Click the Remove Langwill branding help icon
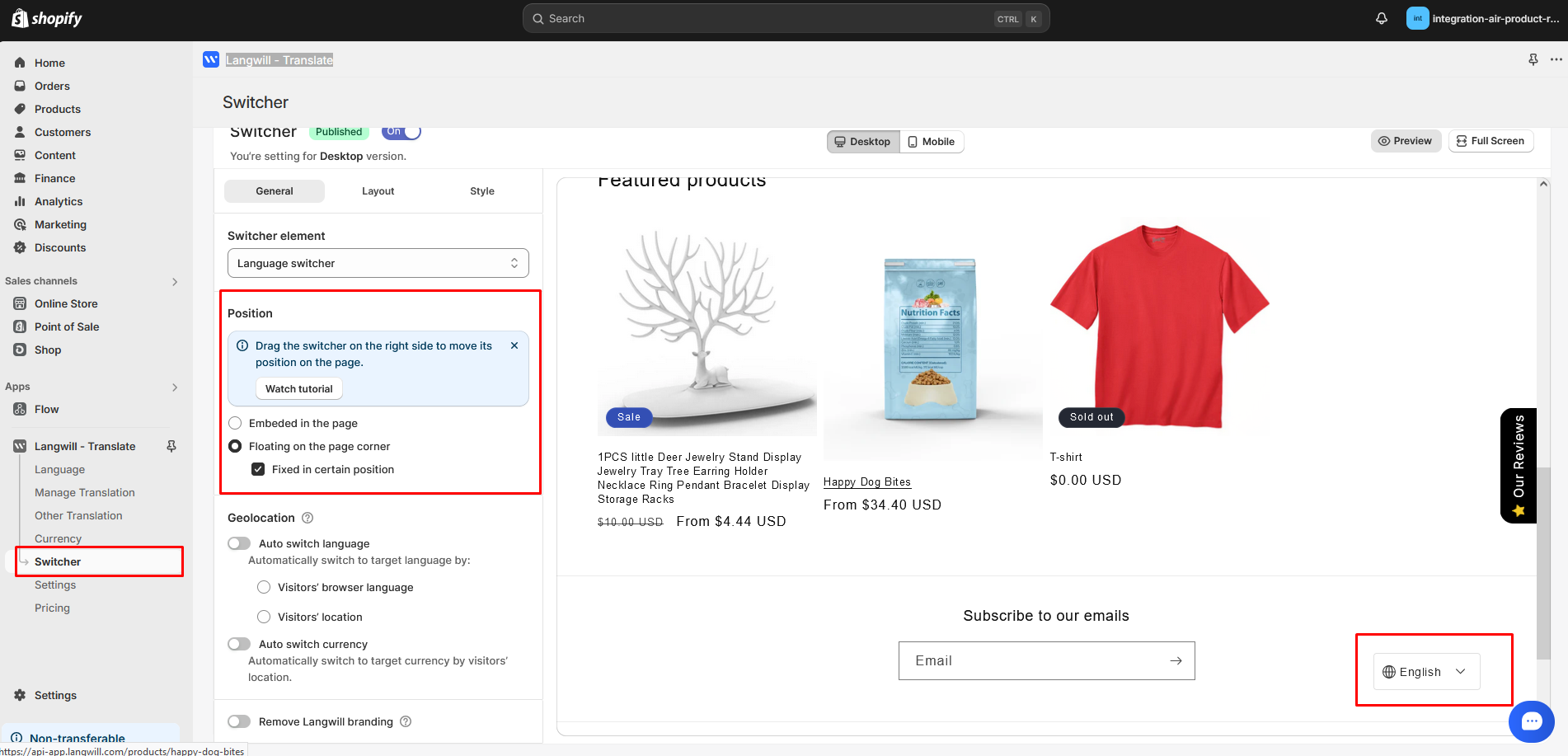 (406, 721)
